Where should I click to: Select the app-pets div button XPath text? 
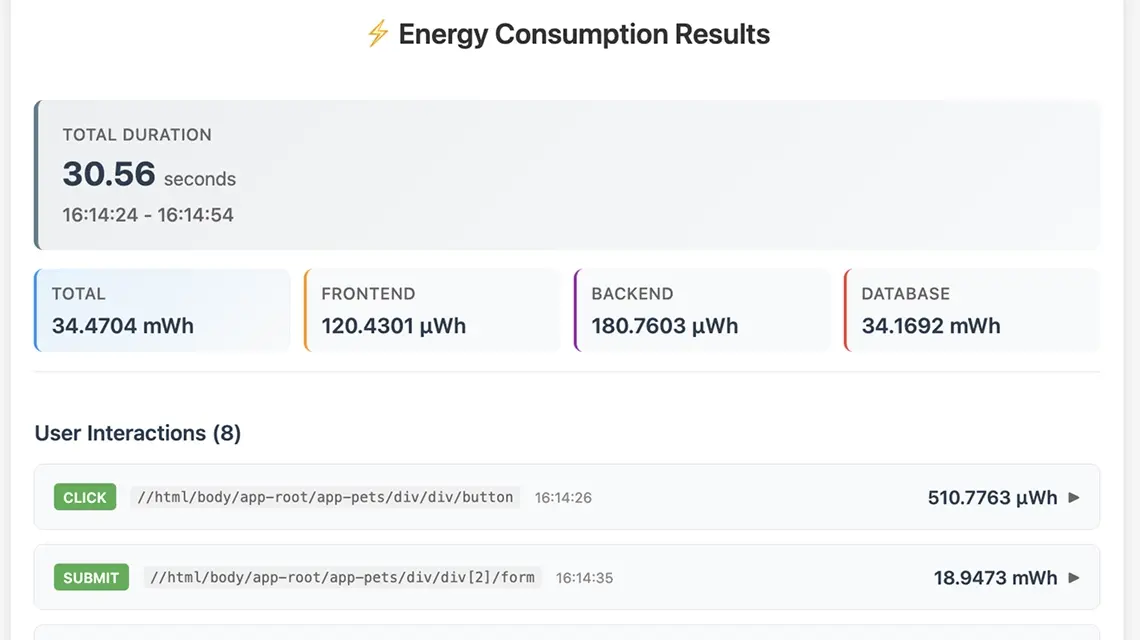click(x=325, y=497)
